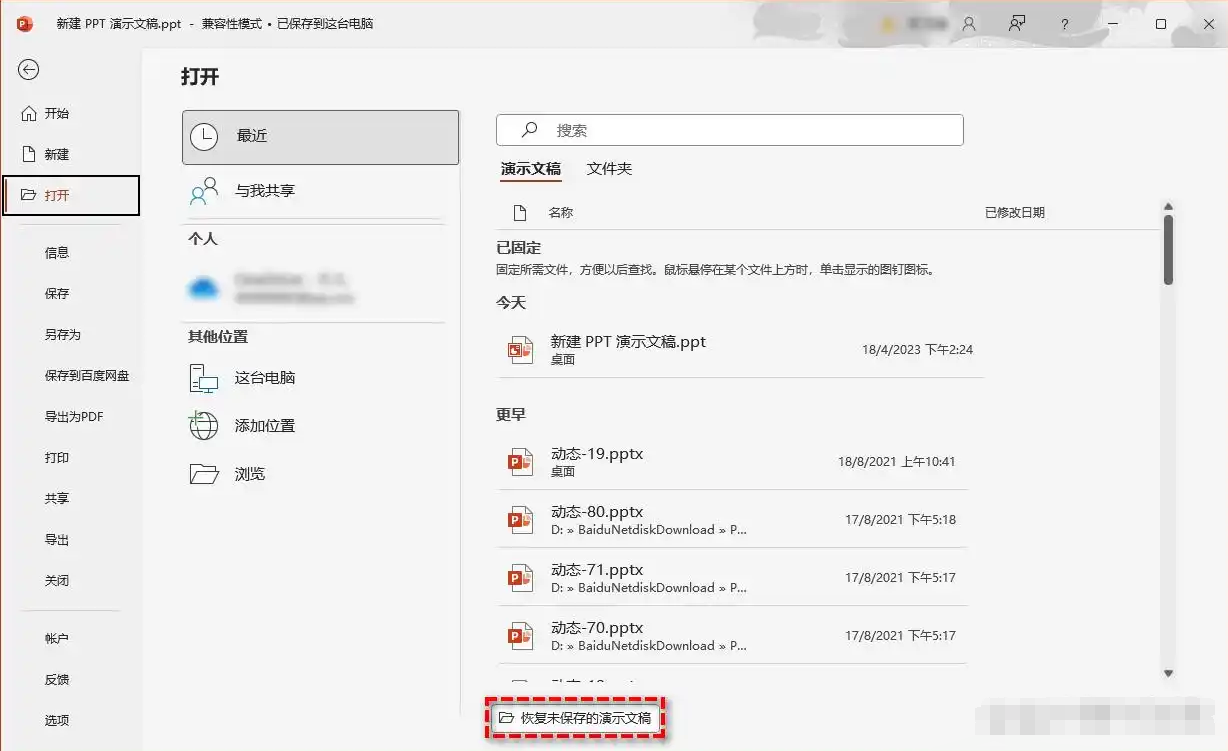The image size is (1228, 751).
Task: Open the 开始 home page
Action: tap(45, 113)
